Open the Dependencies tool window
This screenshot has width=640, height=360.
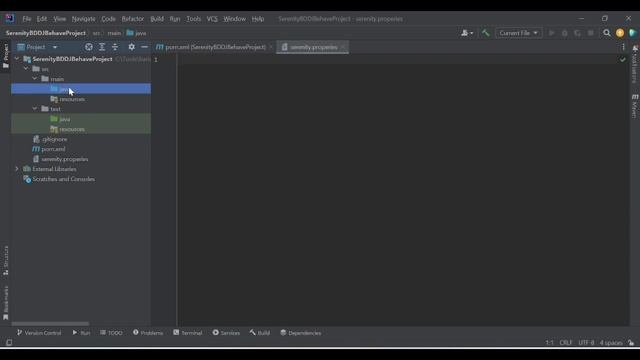pyautogui.click(x=300, y=333)
